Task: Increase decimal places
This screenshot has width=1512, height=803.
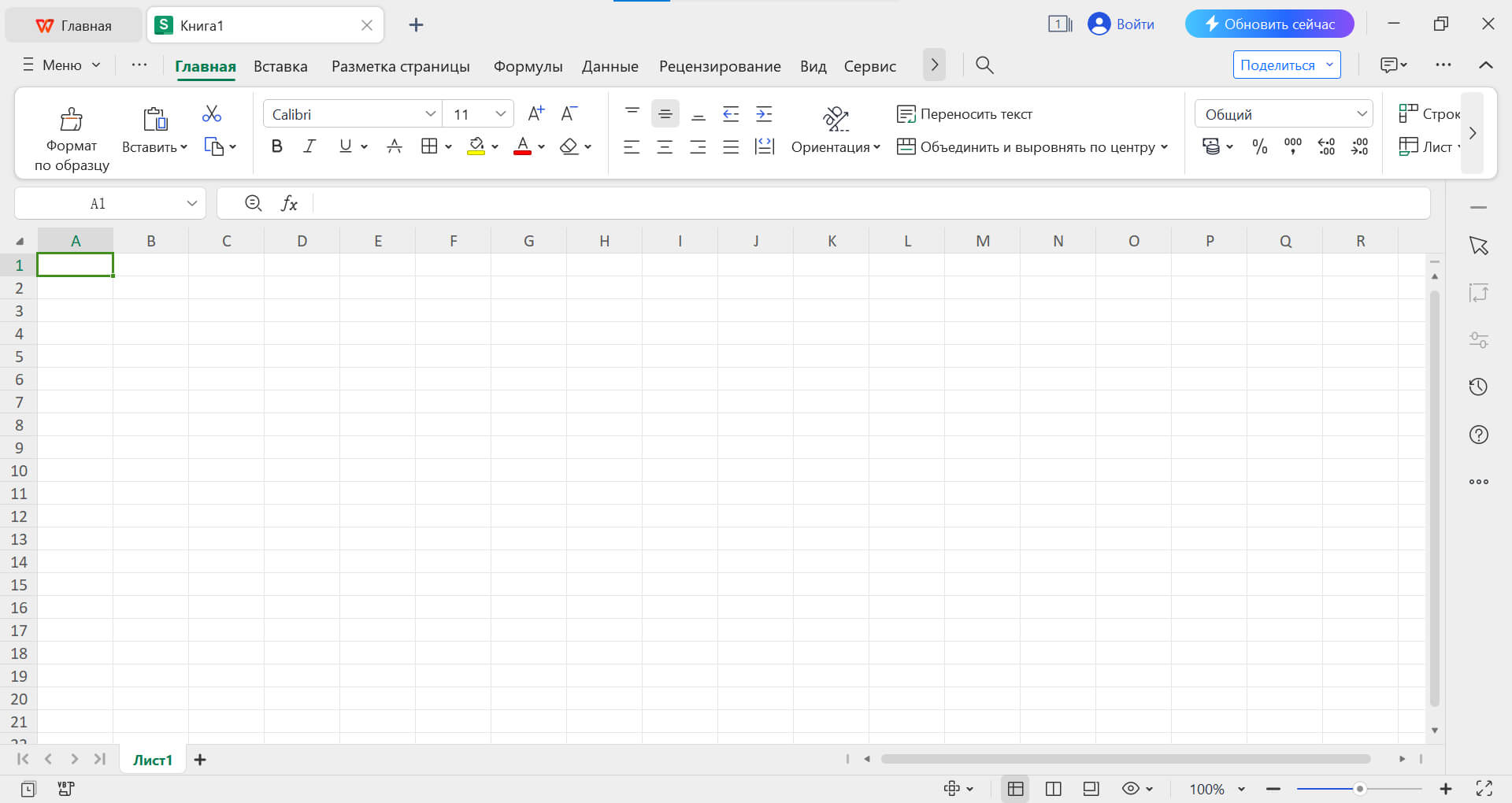Action: 1326,146
